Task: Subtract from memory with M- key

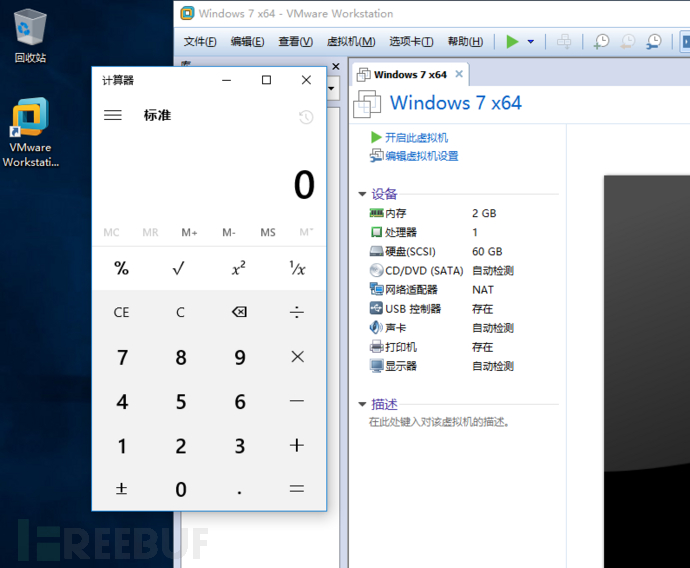Action: [x=228, y=232]
